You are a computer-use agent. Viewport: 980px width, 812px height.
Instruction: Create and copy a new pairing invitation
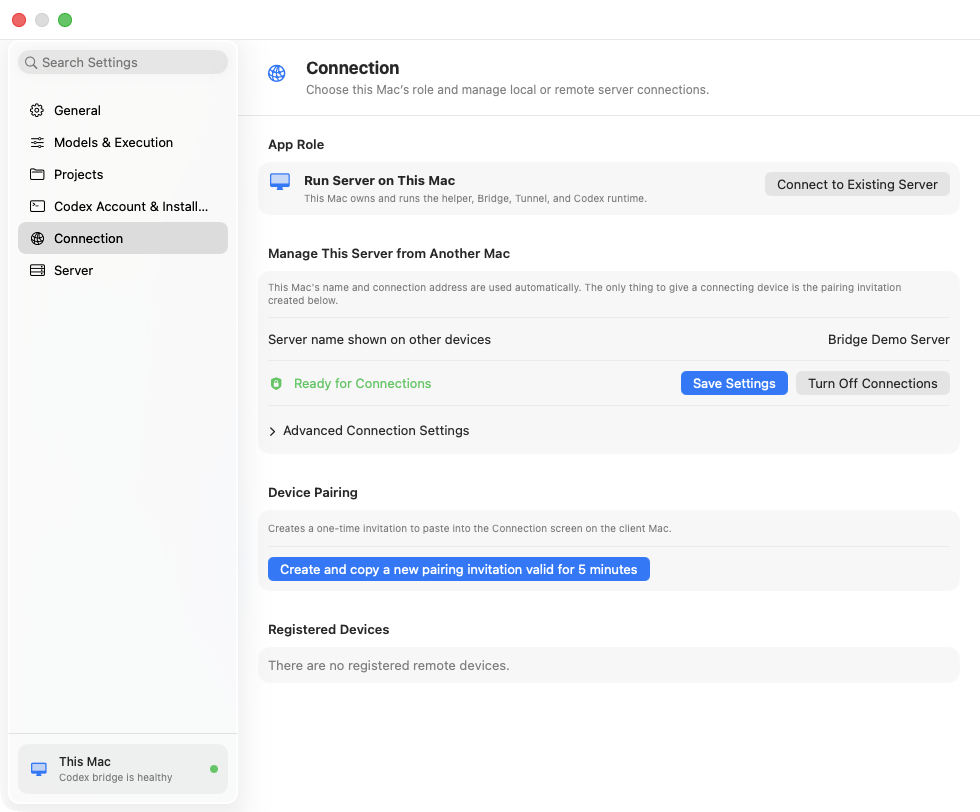(459, 569)
